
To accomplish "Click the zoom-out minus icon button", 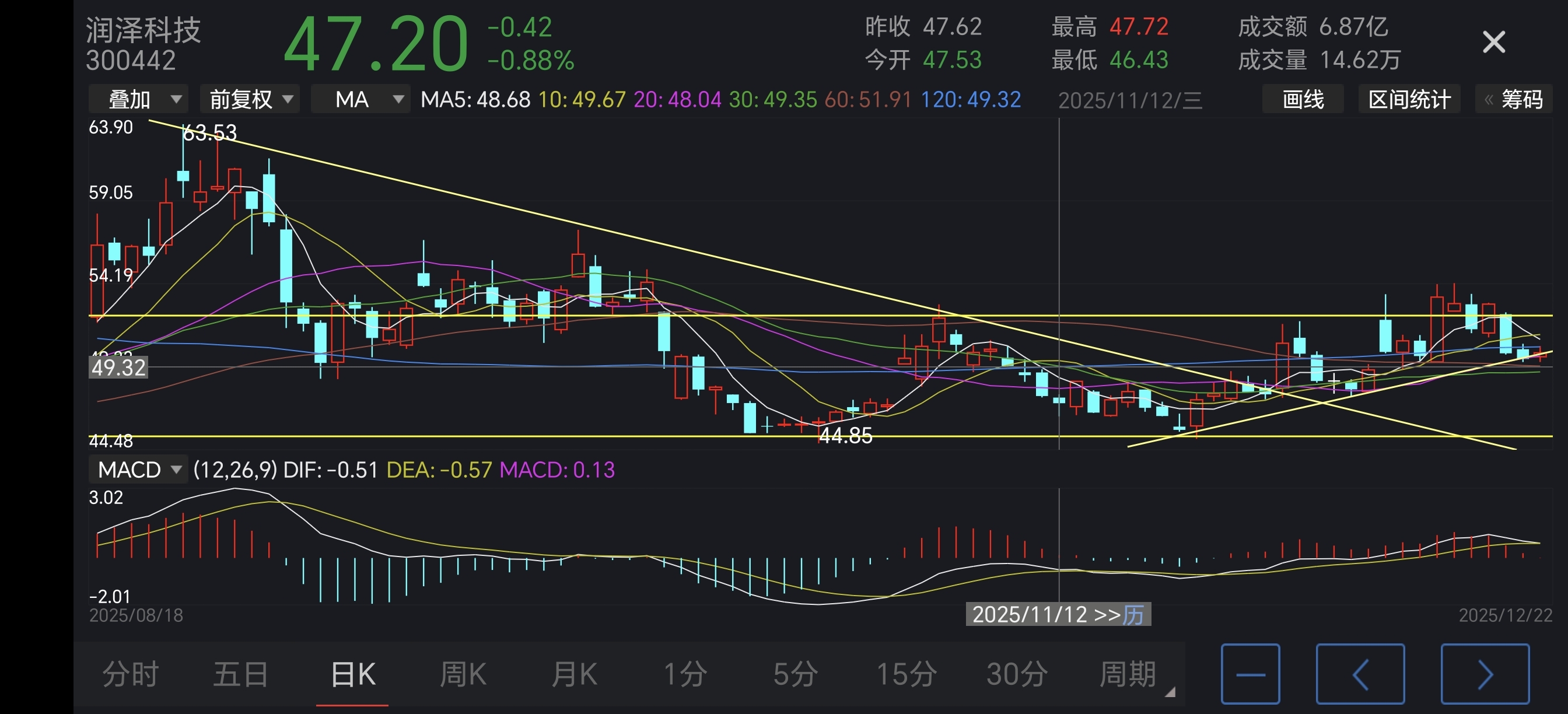I will [x=1250, y=674].
